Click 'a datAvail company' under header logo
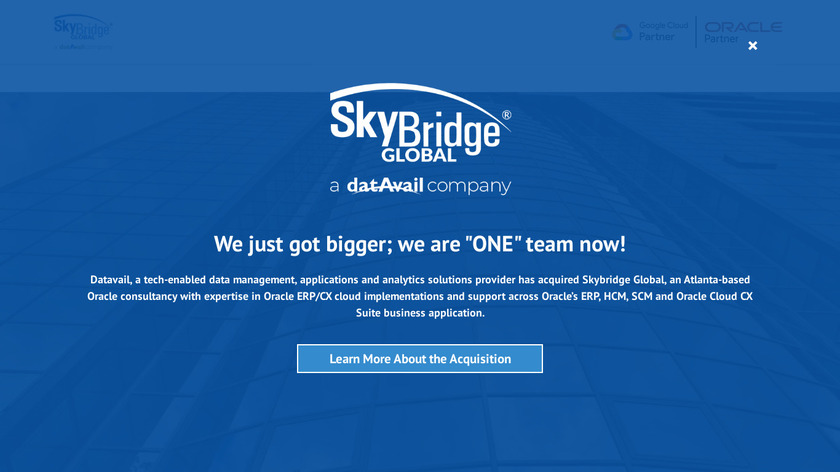 pyautogui.click(x=83, y=47)
